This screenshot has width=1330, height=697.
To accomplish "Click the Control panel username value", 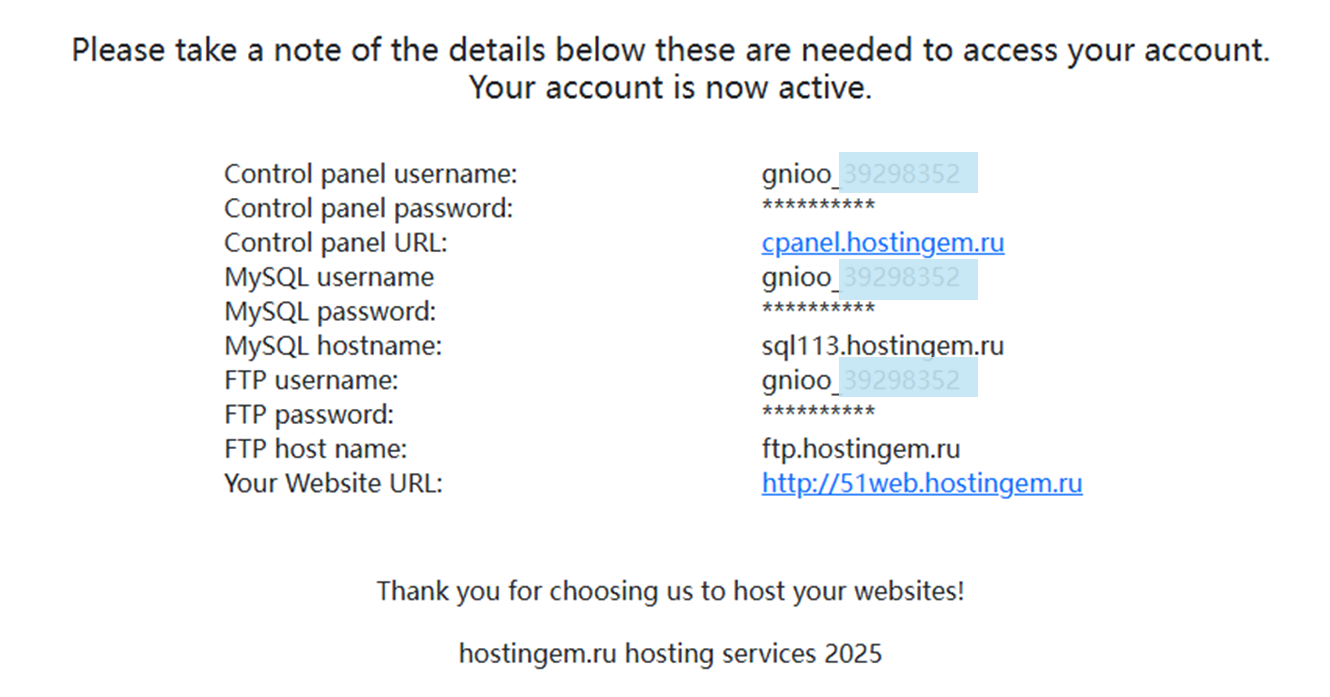I will coord(868,175).
